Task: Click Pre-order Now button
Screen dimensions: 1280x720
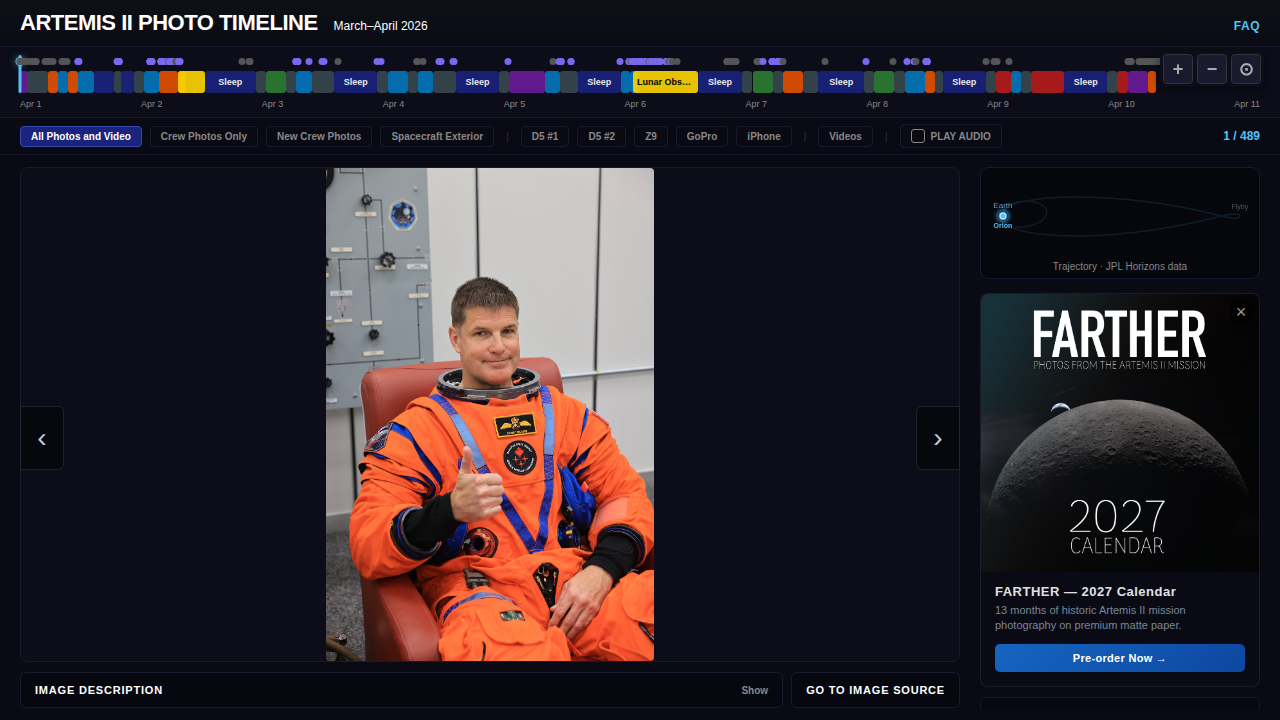Action: click(x=1120, y=658)
